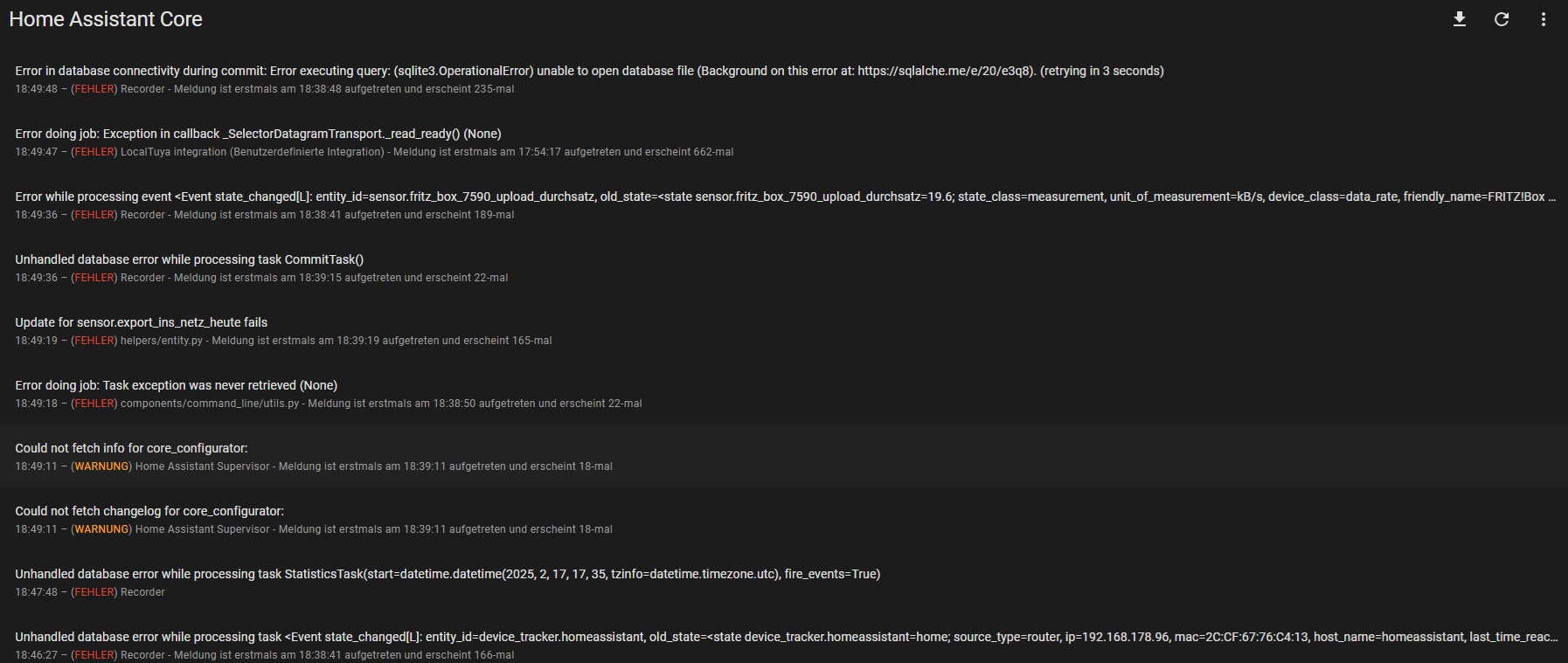Refresh the log entries

[x=1502, y=19]
